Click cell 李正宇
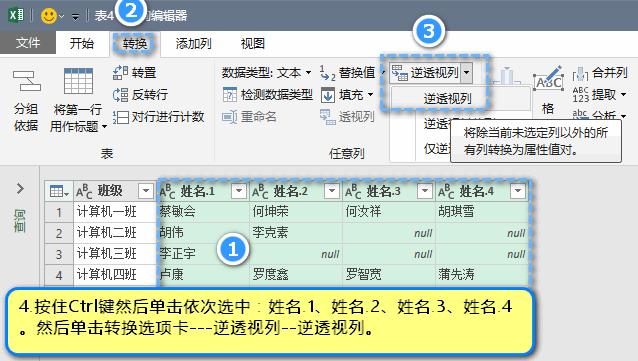 tap(203, 254)
